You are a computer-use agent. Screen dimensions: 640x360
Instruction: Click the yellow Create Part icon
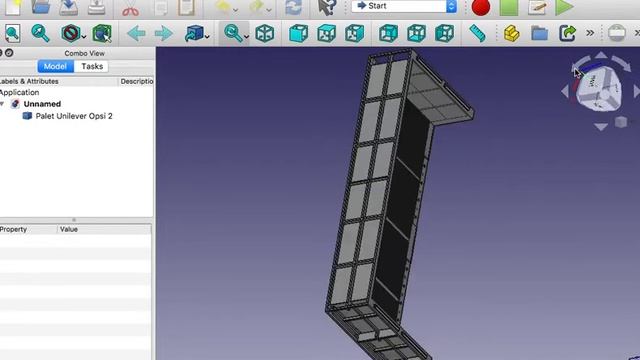pos(511,33)
